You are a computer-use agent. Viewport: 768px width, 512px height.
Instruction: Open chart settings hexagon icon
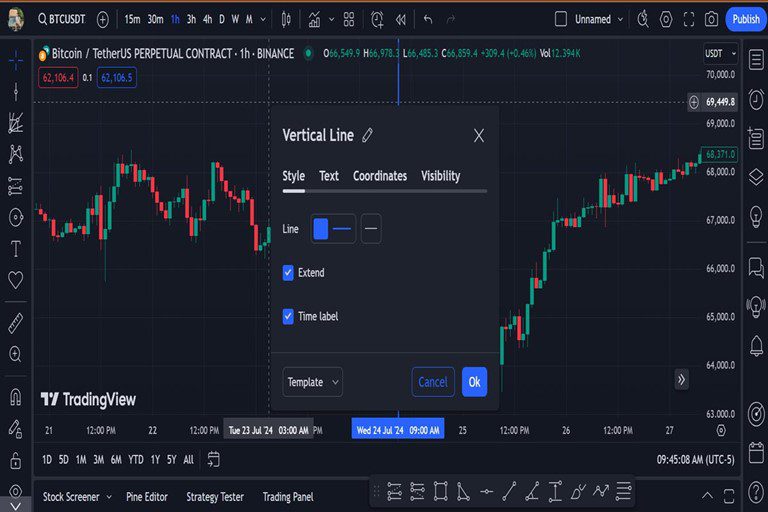(x=666, y=20)
